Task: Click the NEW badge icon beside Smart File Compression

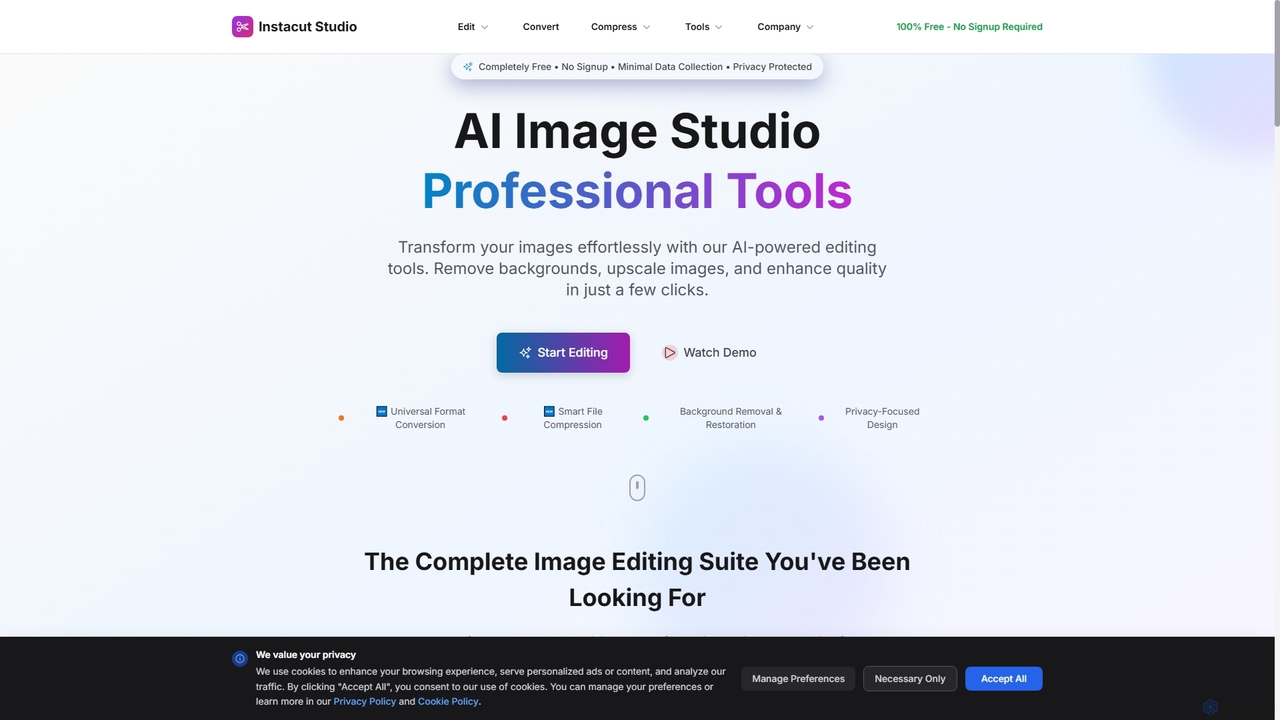Action: [x=549, y=411]
